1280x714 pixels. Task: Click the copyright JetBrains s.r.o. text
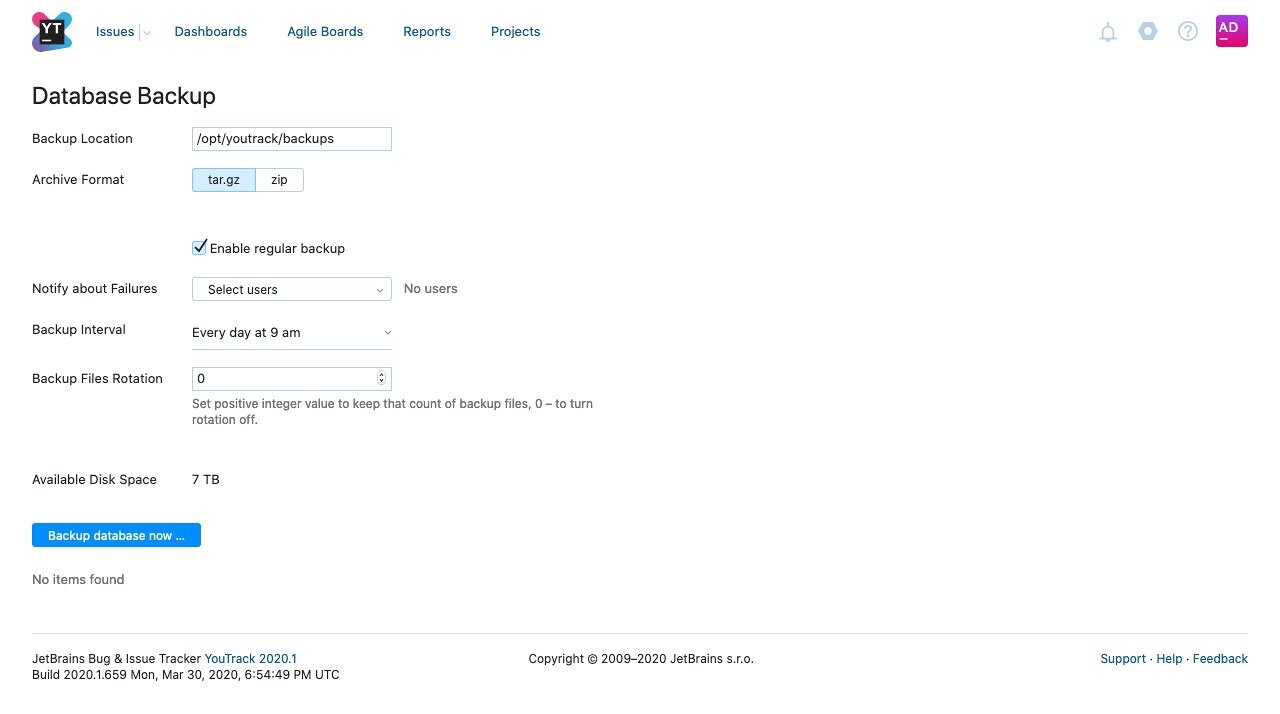pos(641,659)
